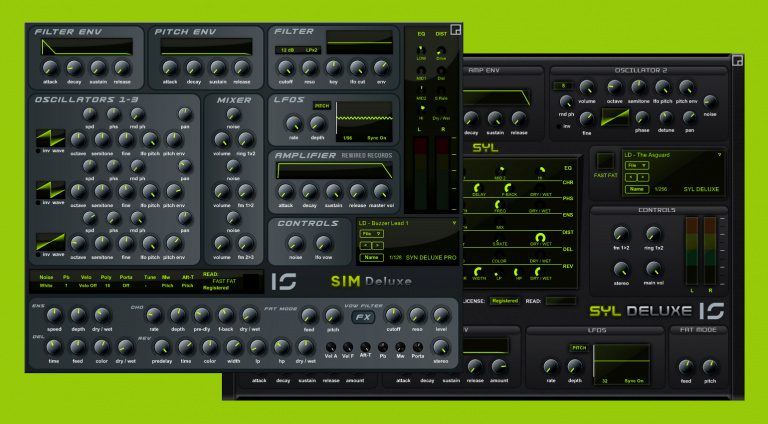The width and height of the screenshot is (768, 424).
Task: Toggle Sync On in SIM LFOs display
Action: [x=377, y=138]
